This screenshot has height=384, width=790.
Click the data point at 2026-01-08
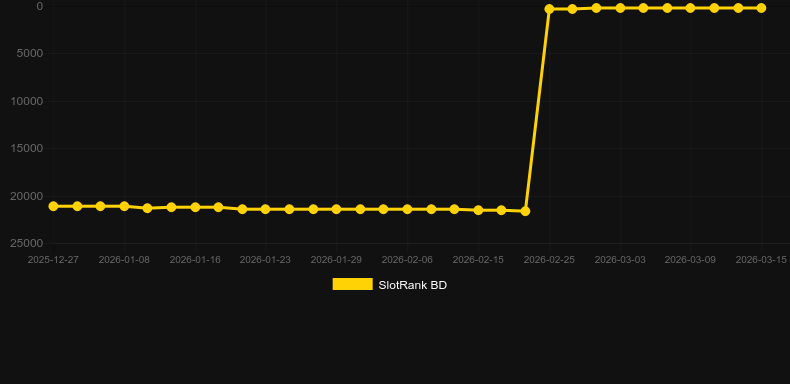[124, 206]
